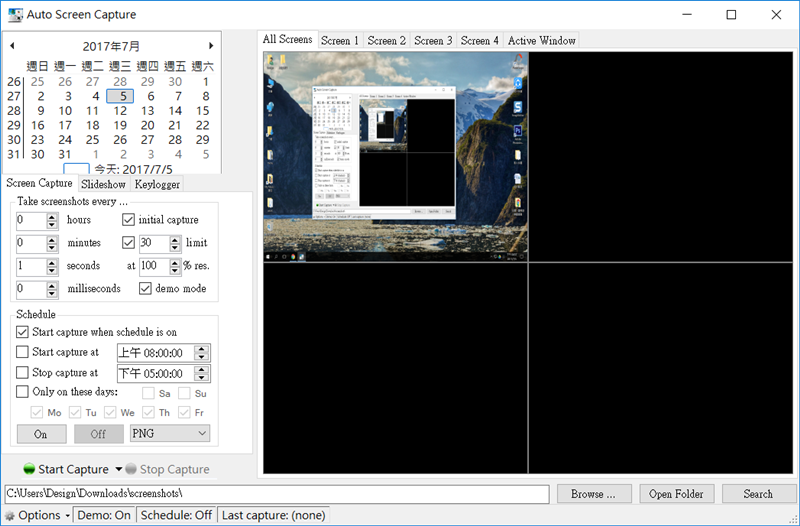Click the grey Stop Capture icon
This screenshot has width=800, height=526.
tap(131, 469)
